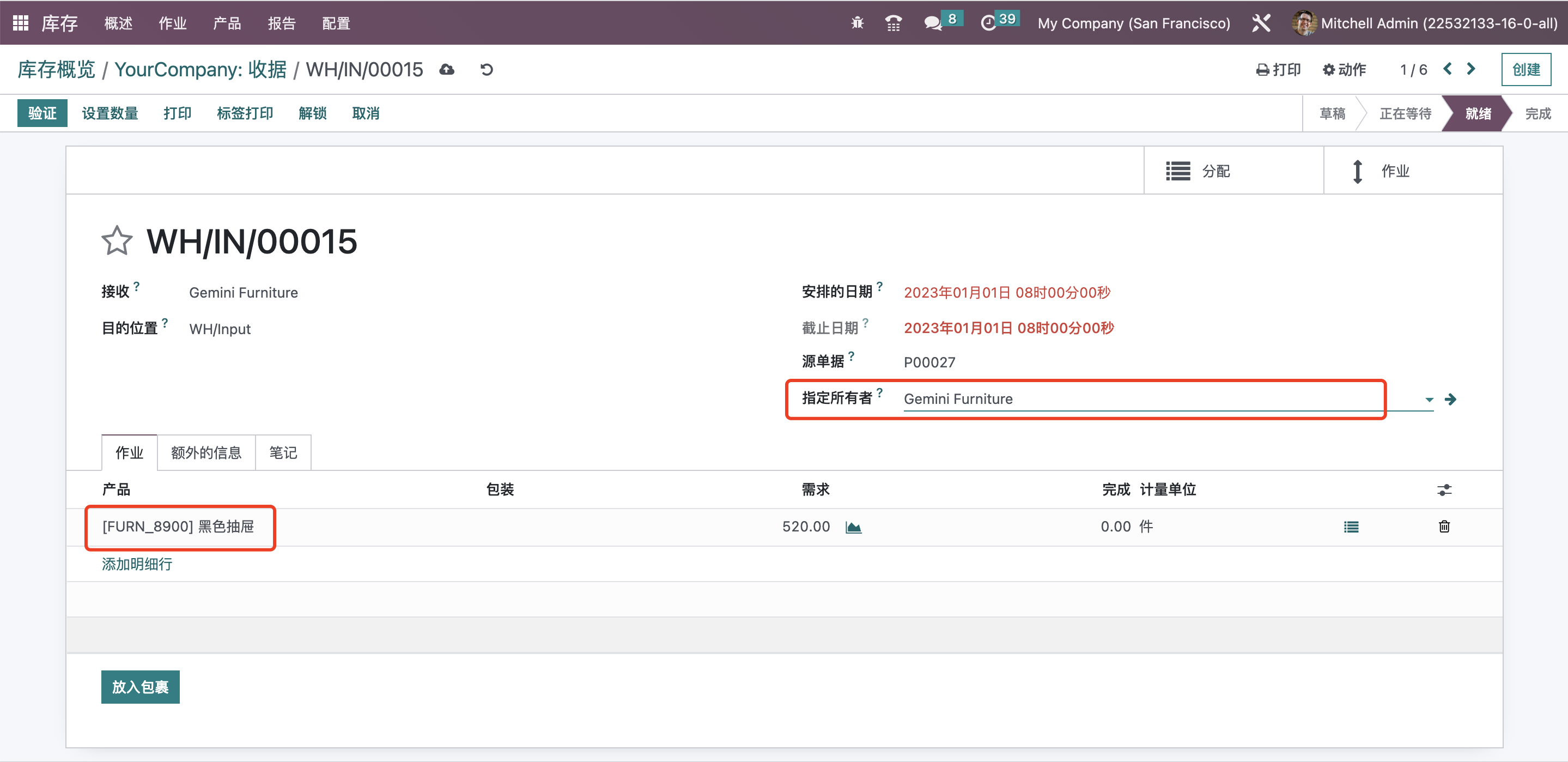Open the 概述 menu
1568x762 pixels.
click(118, 23)
